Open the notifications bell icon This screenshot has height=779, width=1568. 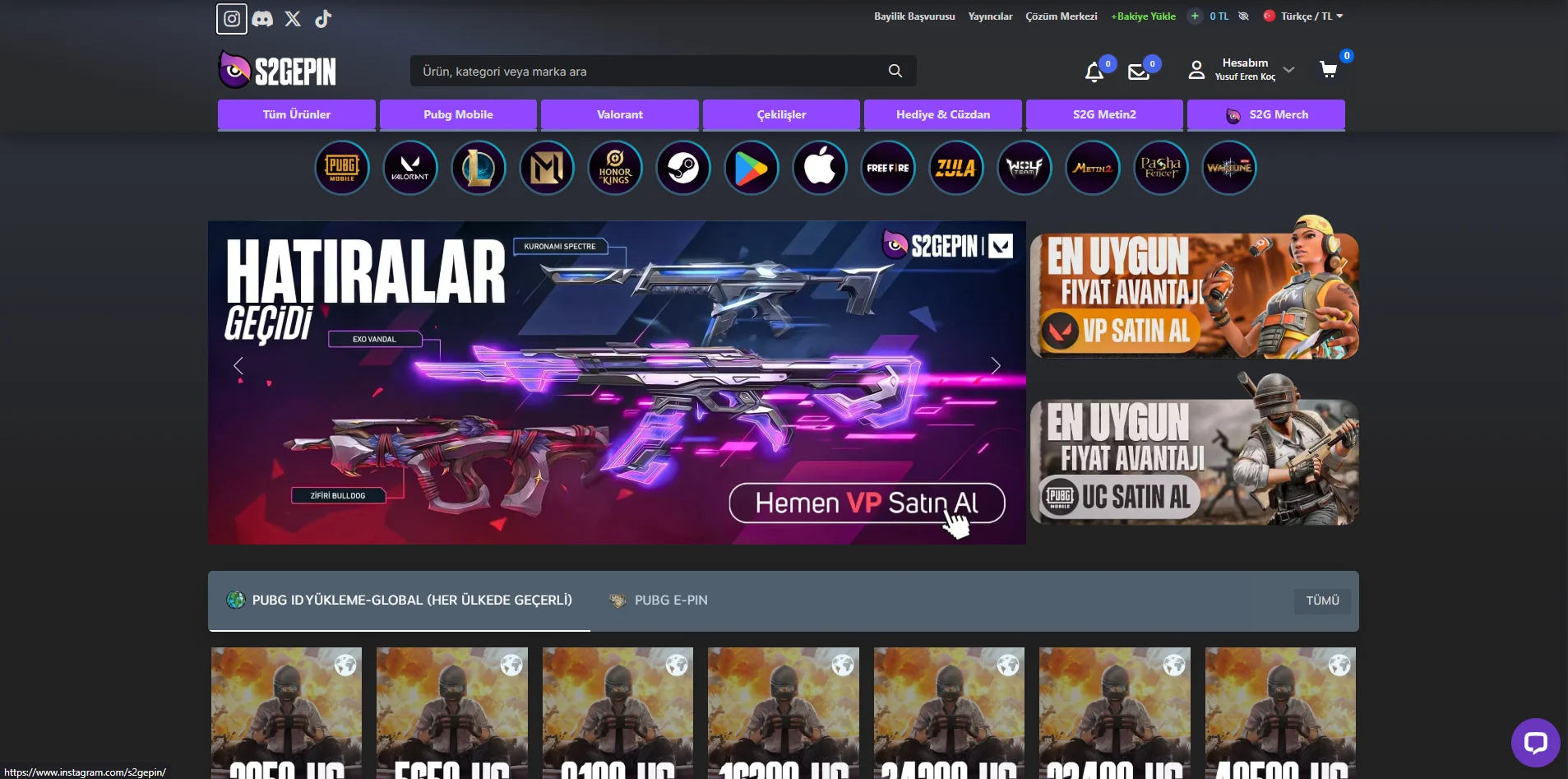click(1094, 72)
